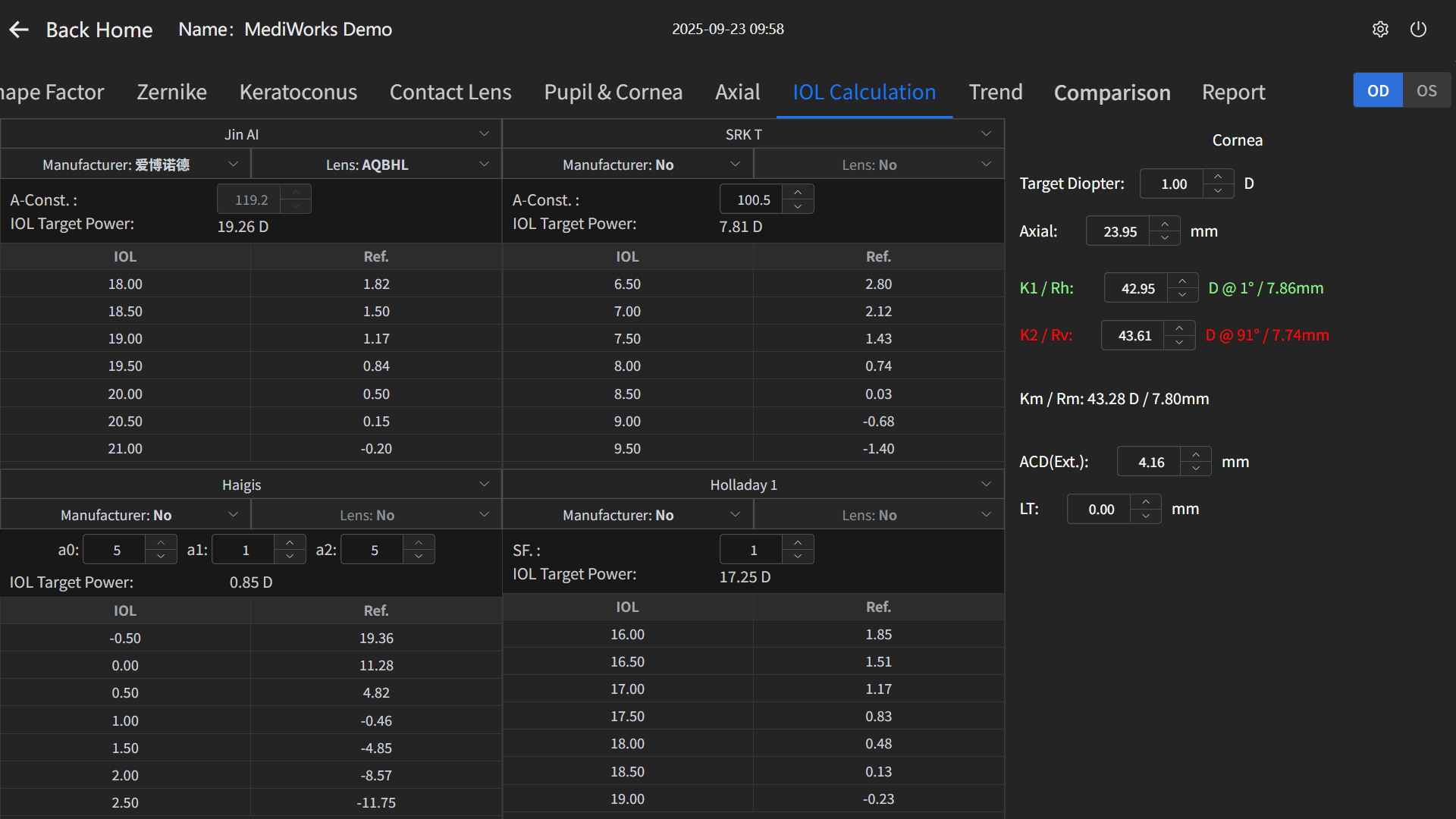The image size is (1456, 819).
Task: Switch to the Keratoconus tab
Action: click(x=298, y=93)
